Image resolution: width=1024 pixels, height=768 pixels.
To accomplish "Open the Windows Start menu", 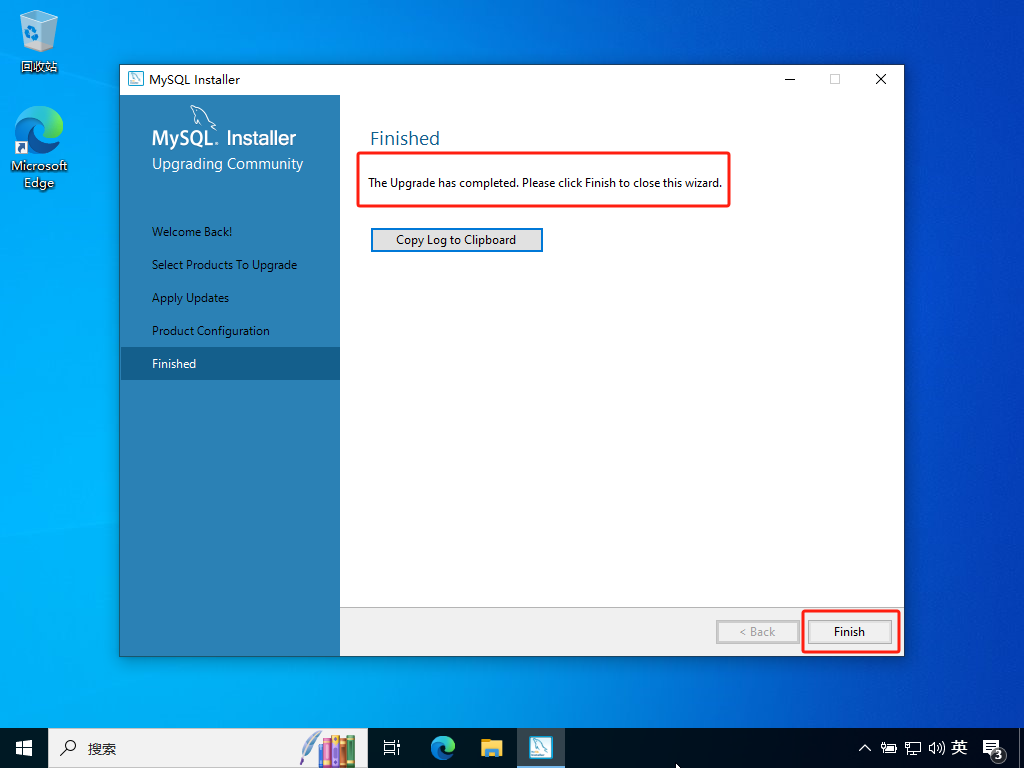I will tap(24, 748).
